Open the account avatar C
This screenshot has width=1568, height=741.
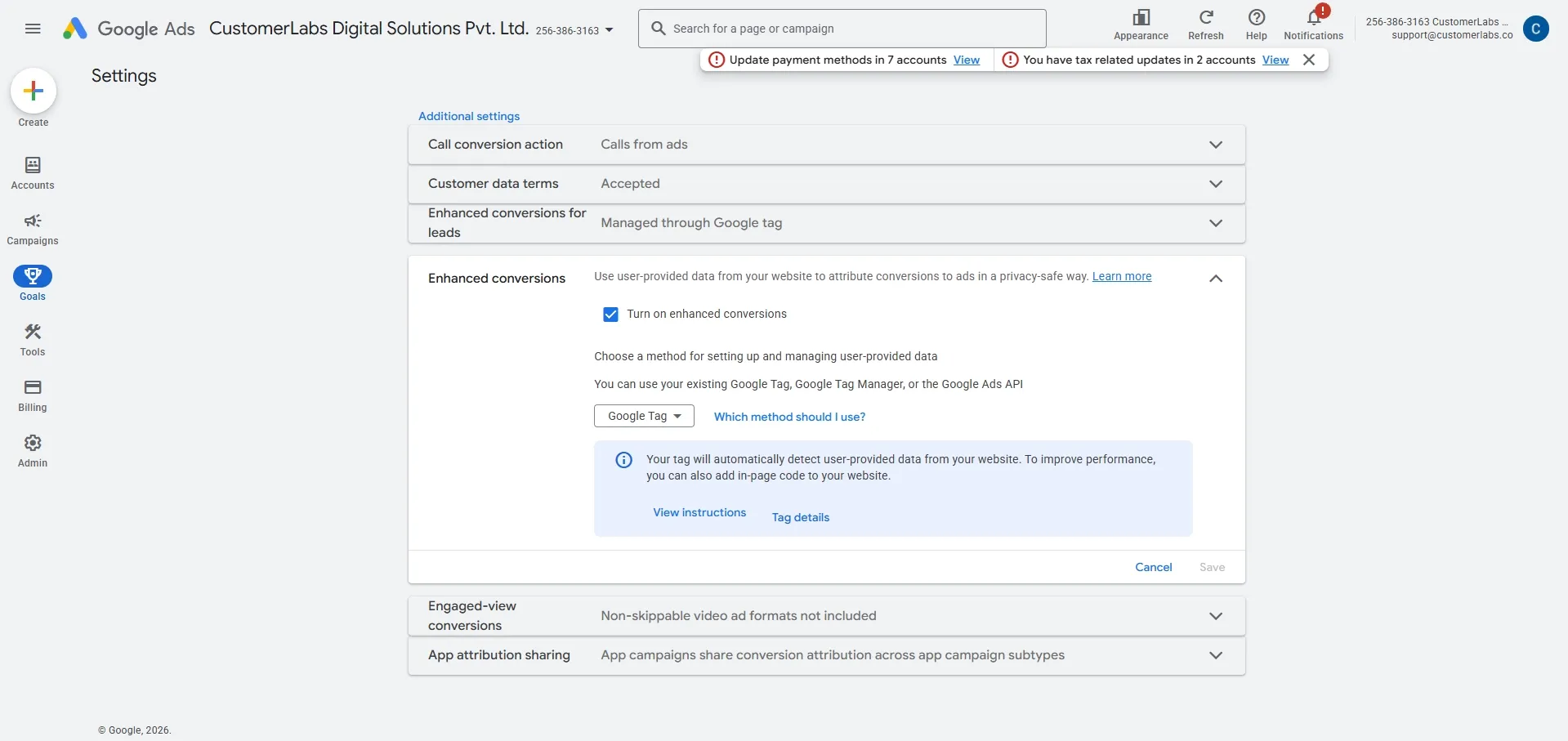(1536, 29)
